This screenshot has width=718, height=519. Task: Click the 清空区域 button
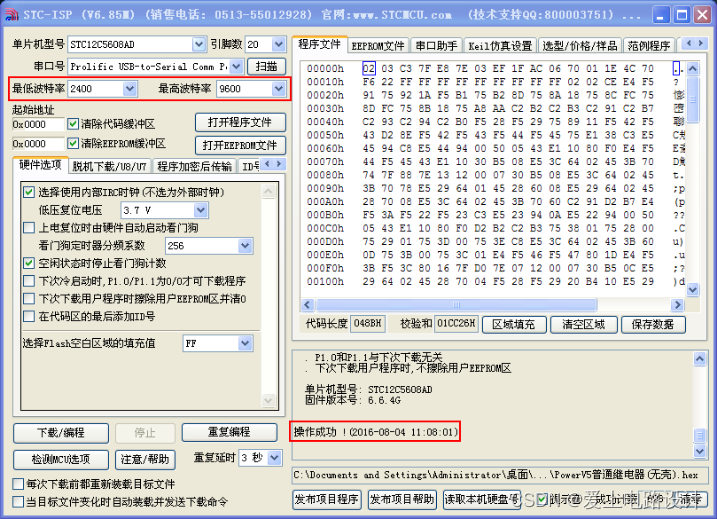(x=583, y=324)
